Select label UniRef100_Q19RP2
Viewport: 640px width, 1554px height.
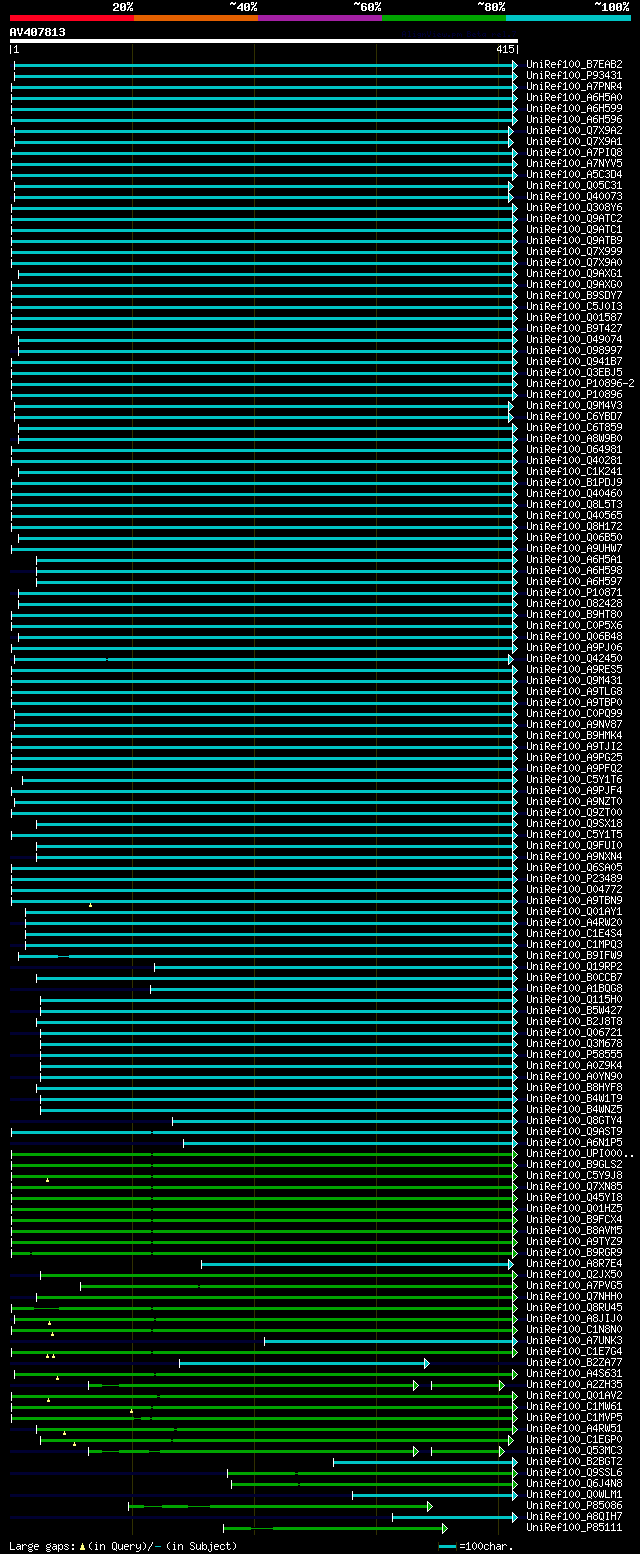pos(574,966)
